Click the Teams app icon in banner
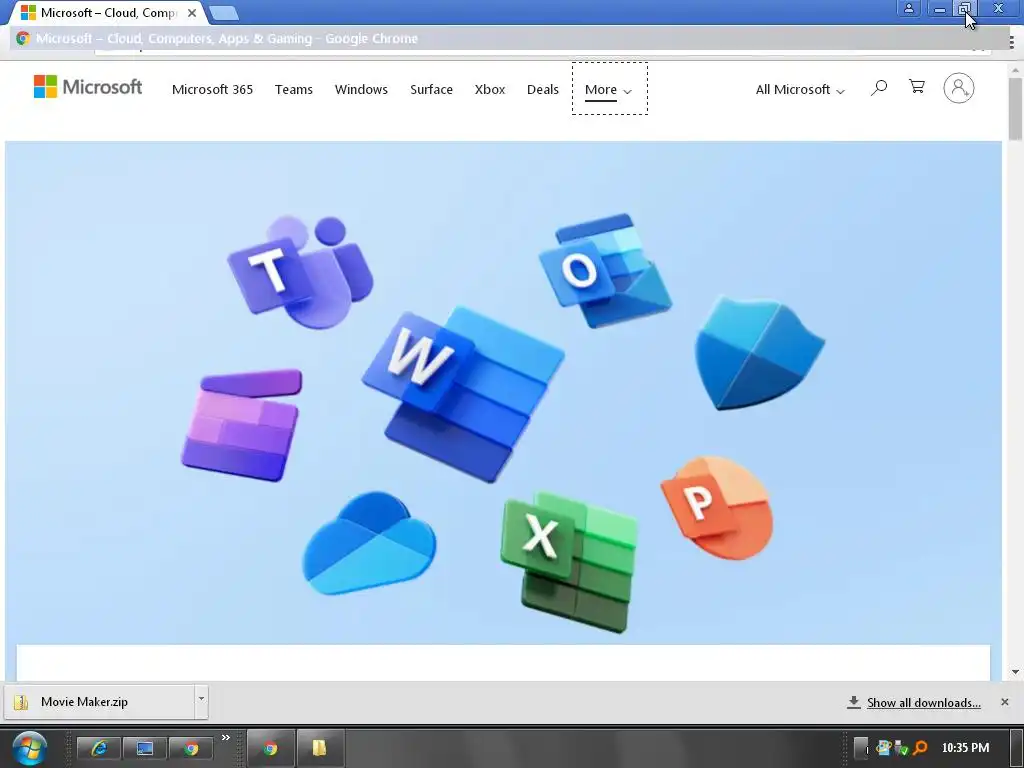This screenshot has height=768, width=1024. tap(301, 271)
